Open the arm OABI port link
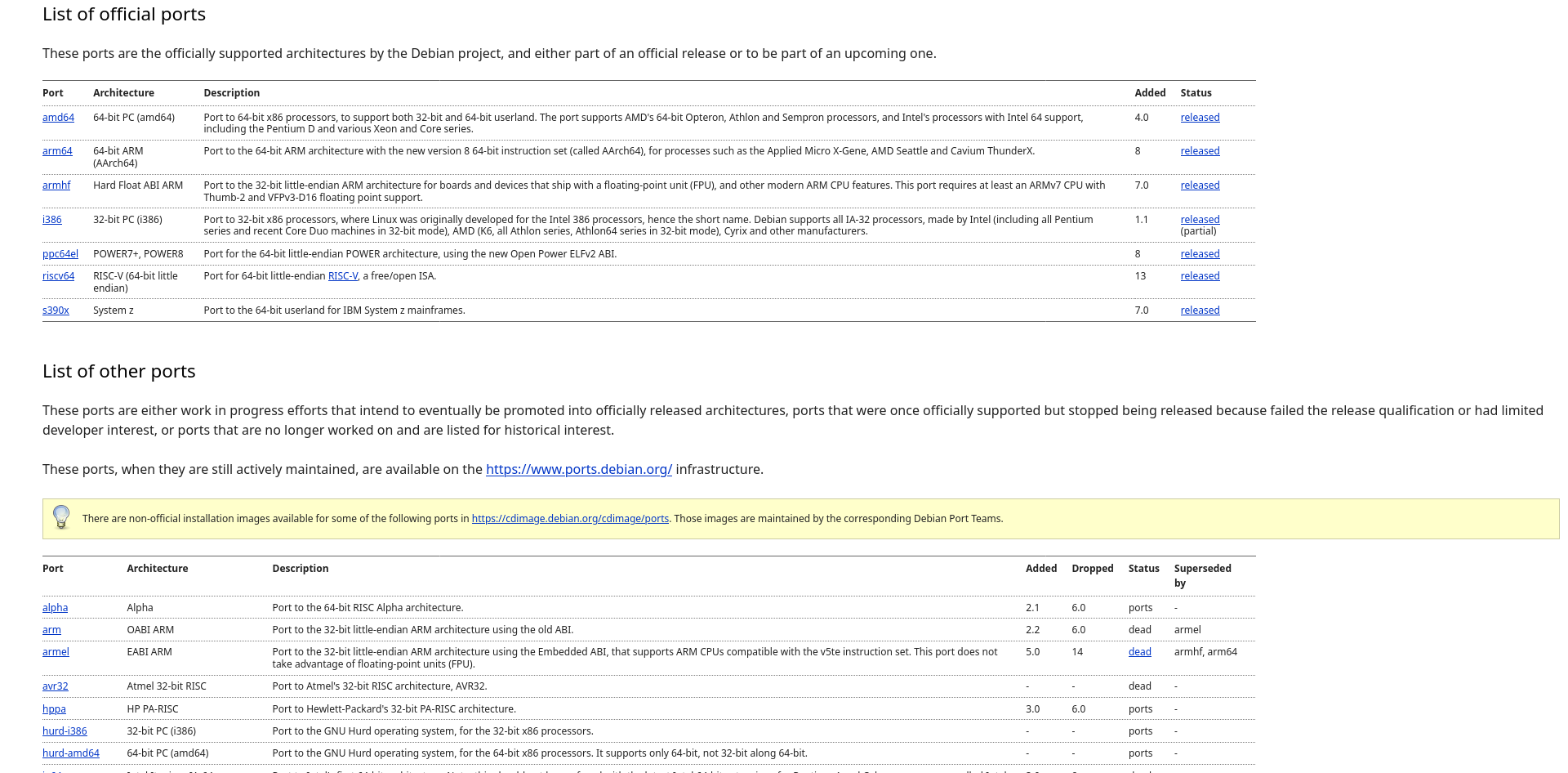The image size is (1568, 773). click(x=51, y=630)
